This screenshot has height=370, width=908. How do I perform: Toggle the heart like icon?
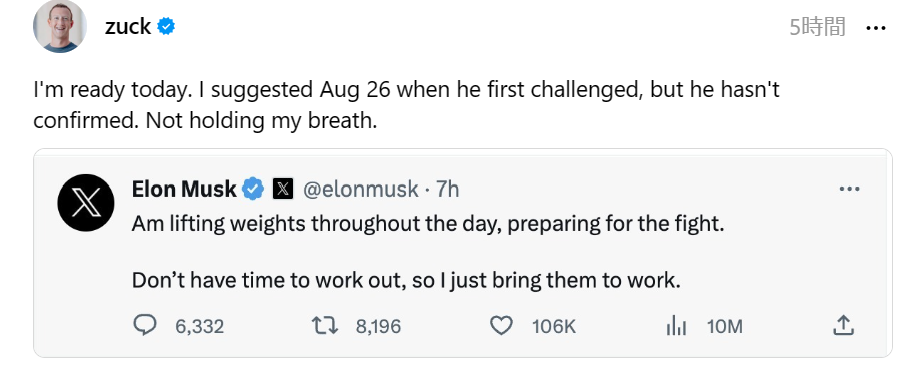click(x=501, y=326)
